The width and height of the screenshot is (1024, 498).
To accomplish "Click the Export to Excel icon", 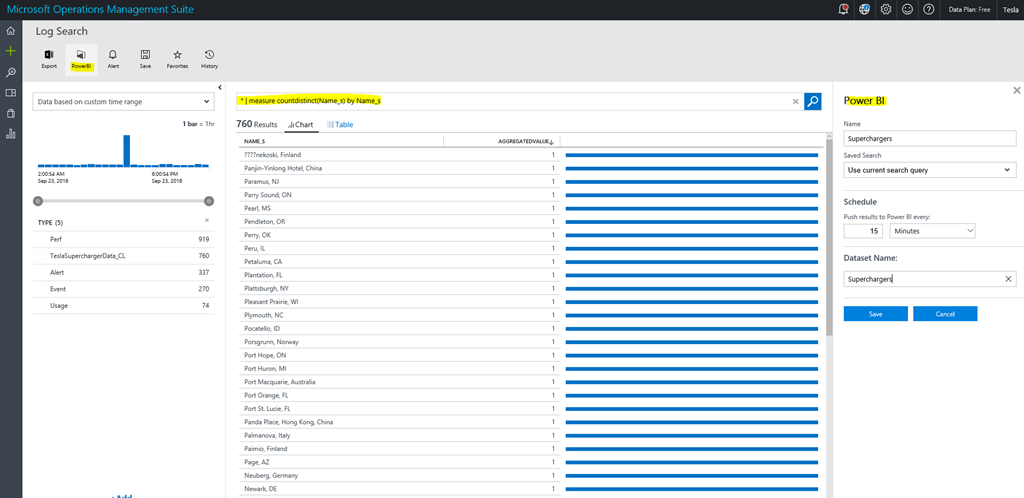I will (49, 57).
